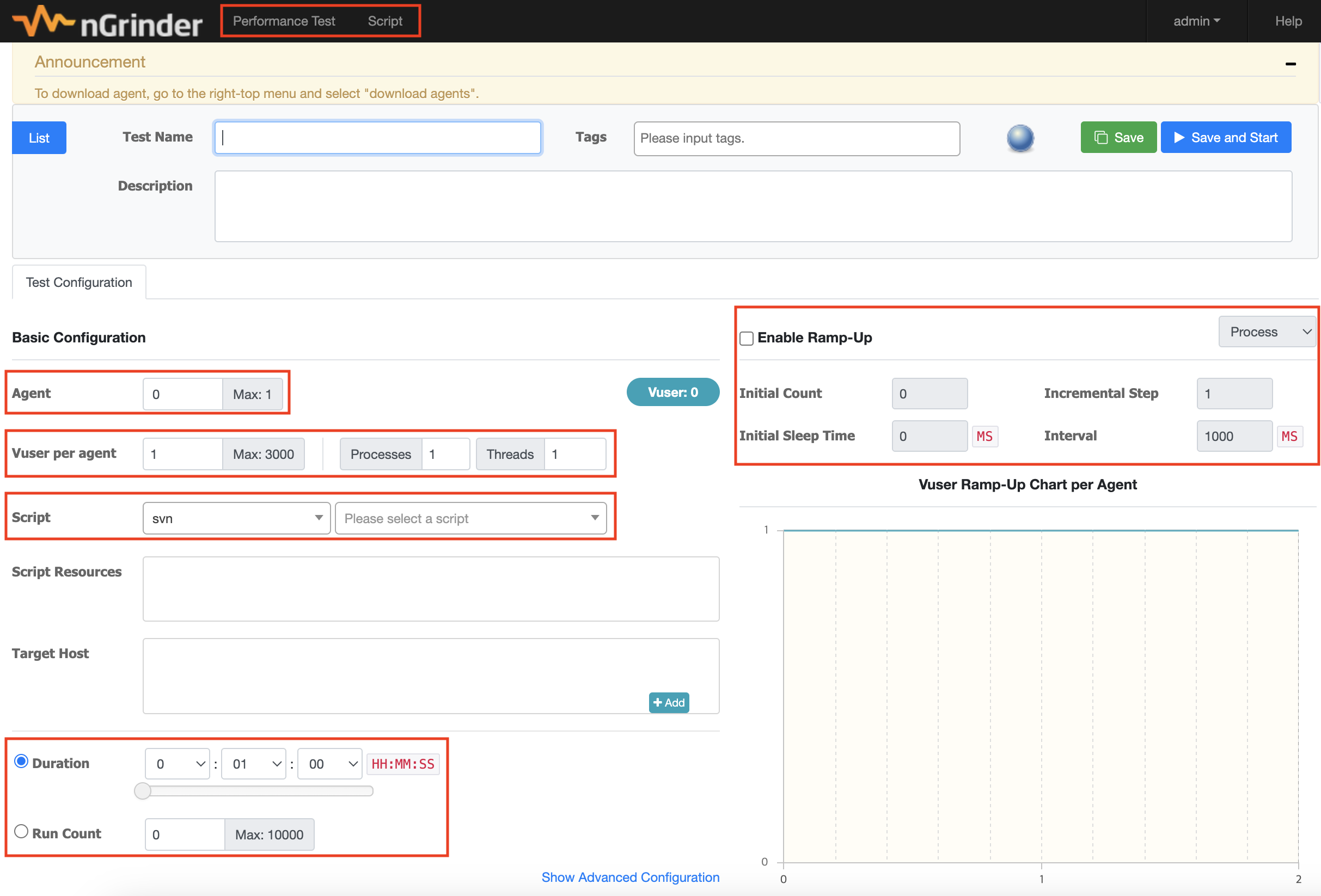Click the duration slider handle

click(142, 791)
